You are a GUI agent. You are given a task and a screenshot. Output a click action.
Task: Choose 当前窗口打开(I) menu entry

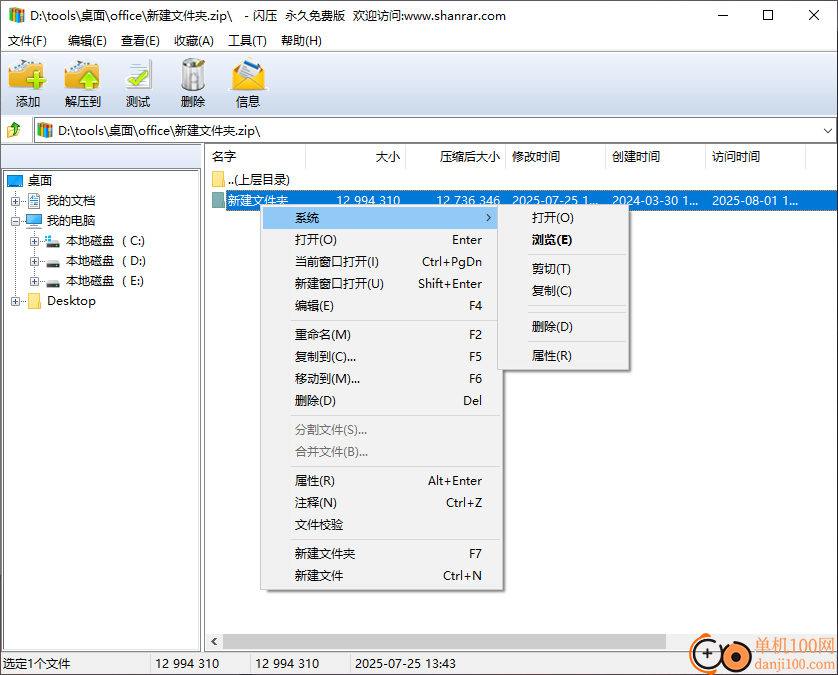click(x=381, y=262)
